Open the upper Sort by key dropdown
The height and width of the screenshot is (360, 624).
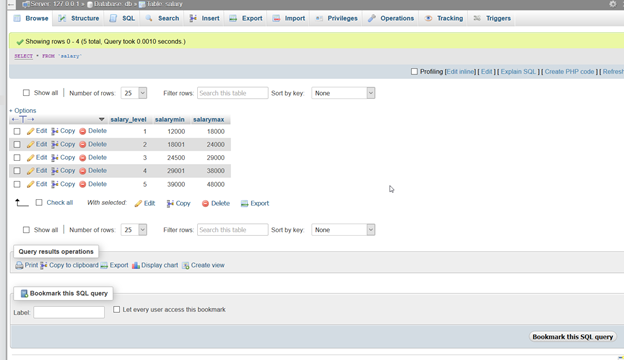(x=343, y=93)
